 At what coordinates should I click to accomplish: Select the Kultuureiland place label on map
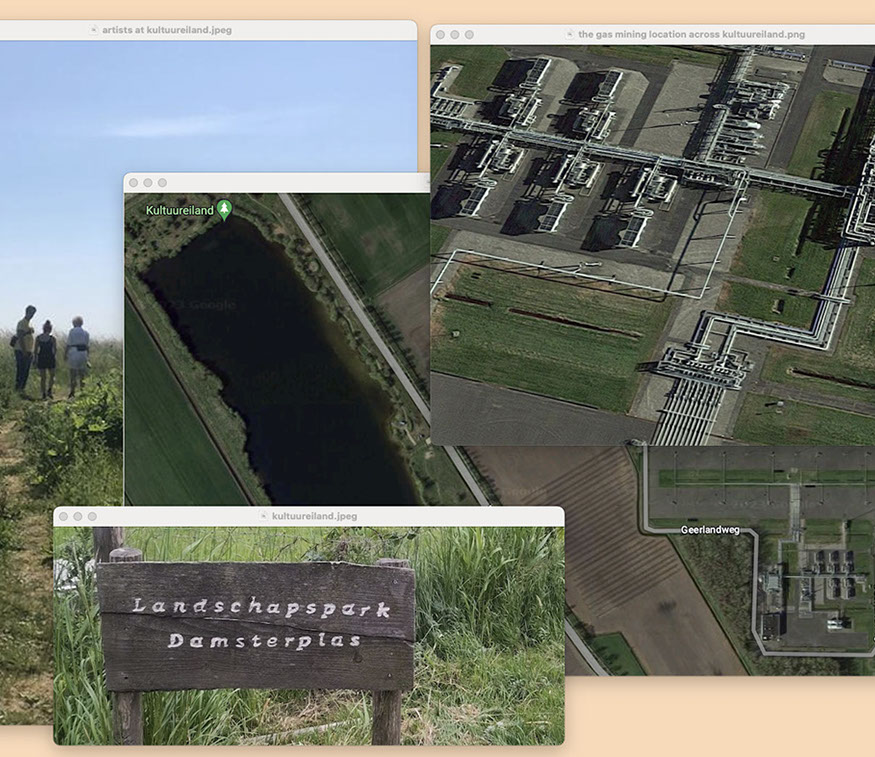[180, 211]
